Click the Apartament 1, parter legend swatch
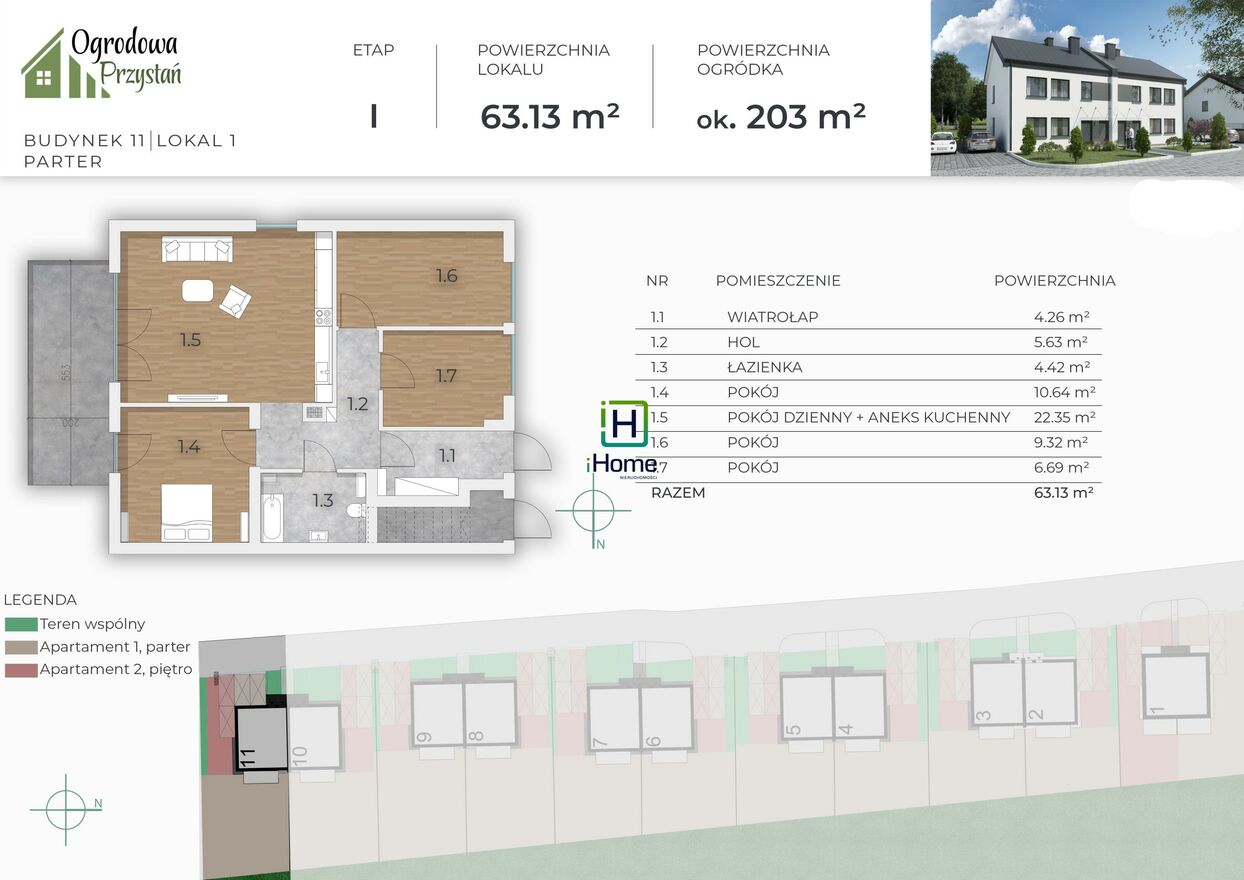The image size is (1244, 880). pos(21,647)
